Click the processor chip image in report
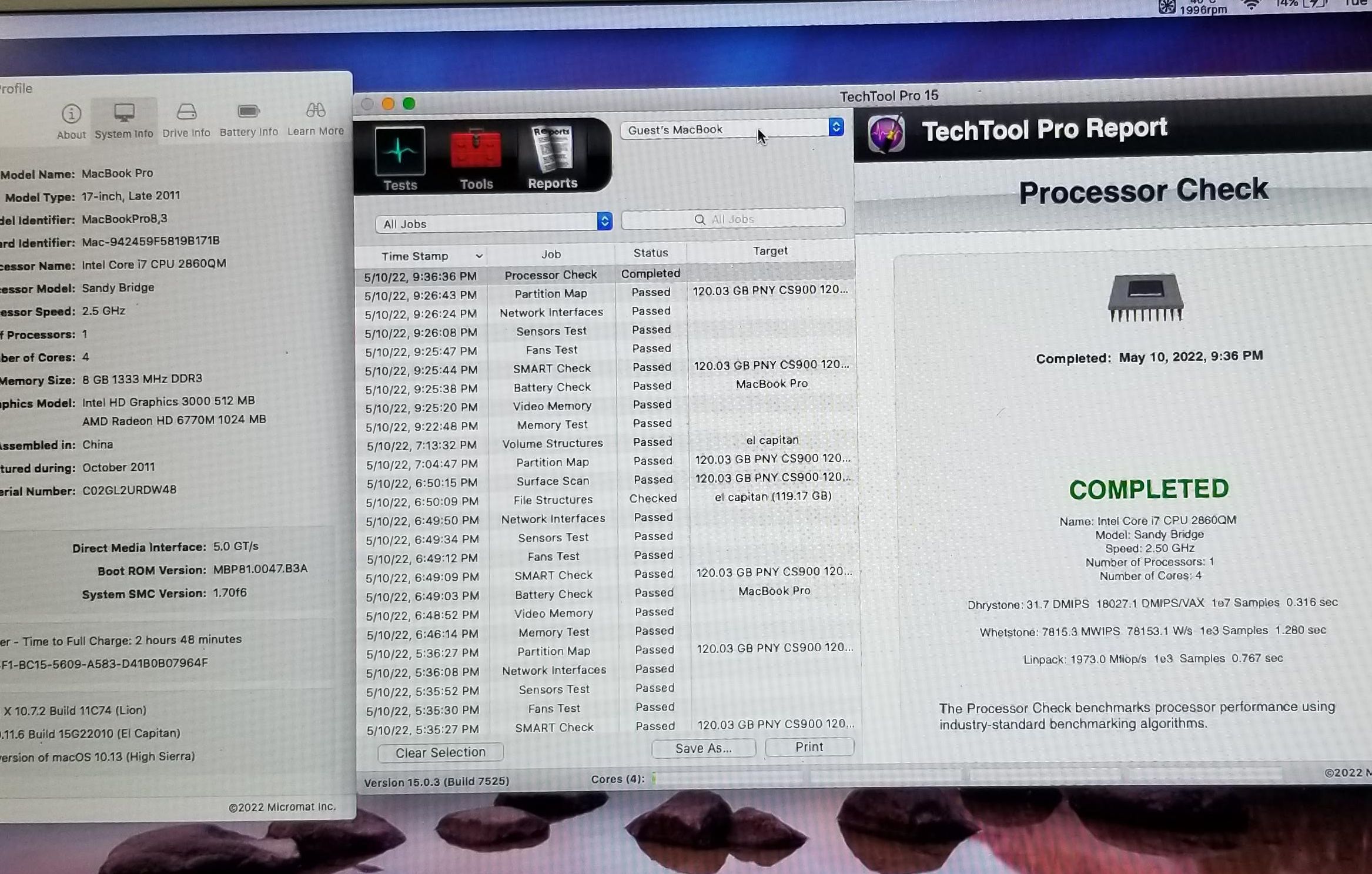This screenshot has width=1372, height=874. [1145, 297]
